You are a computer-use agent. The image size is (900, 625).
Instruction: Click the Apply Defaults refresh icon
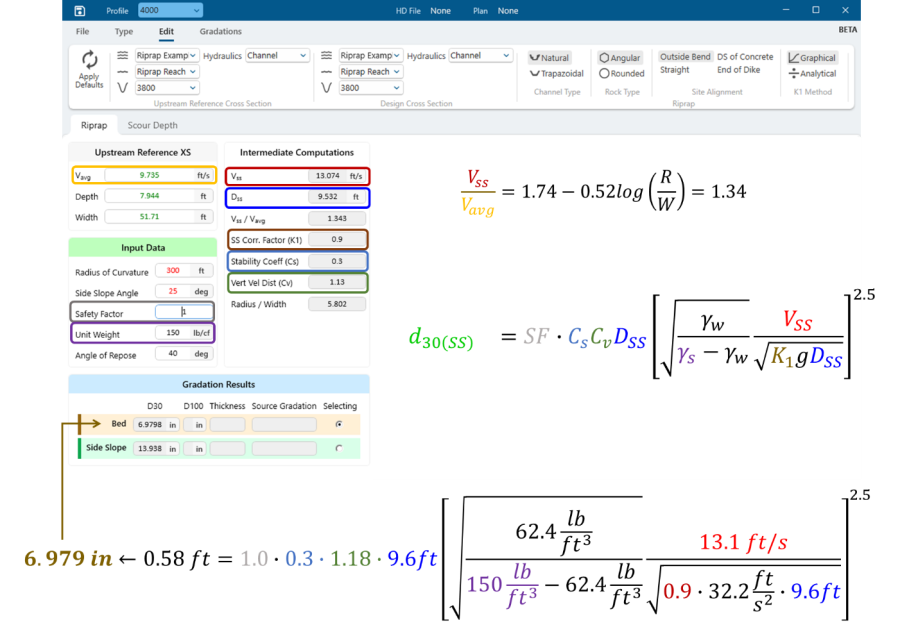coord(89,60)
